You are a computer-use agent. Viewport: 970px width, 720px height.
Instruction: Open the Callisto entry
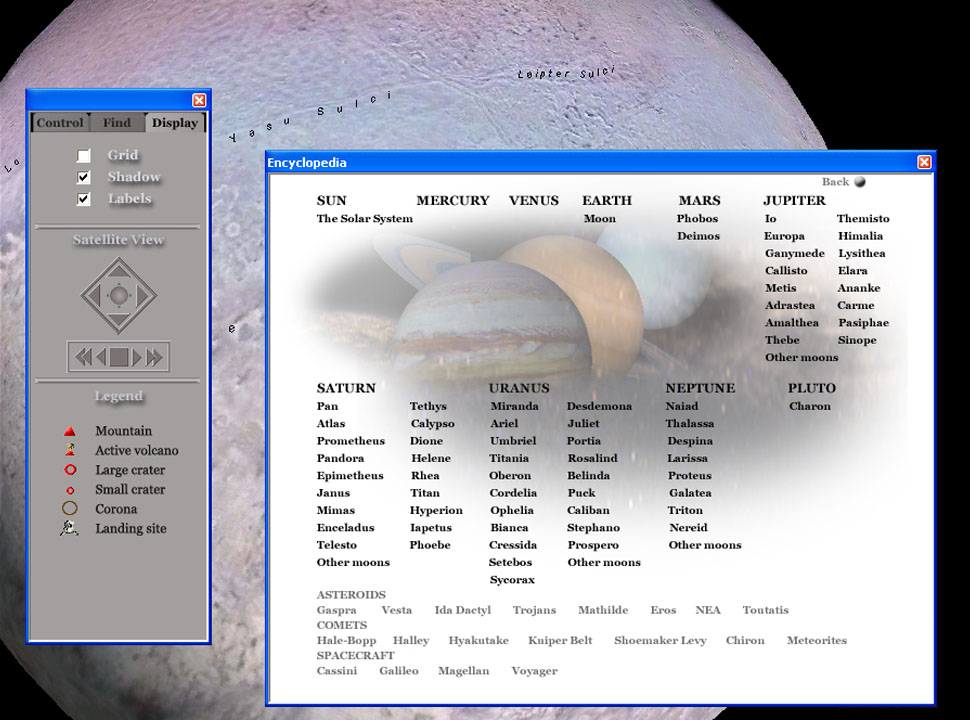[x=786, y=270]
